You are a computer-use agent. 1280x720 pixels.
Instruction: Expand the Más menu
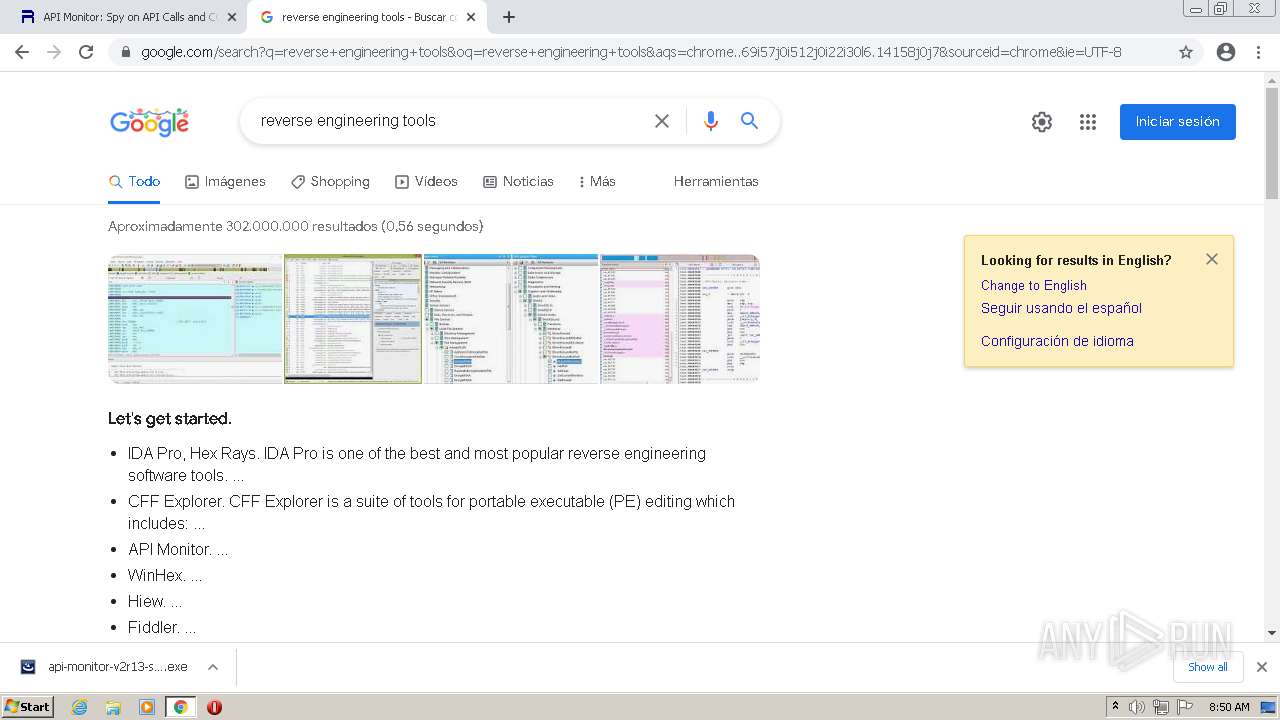pyautogui.click(x=597, y=182)
